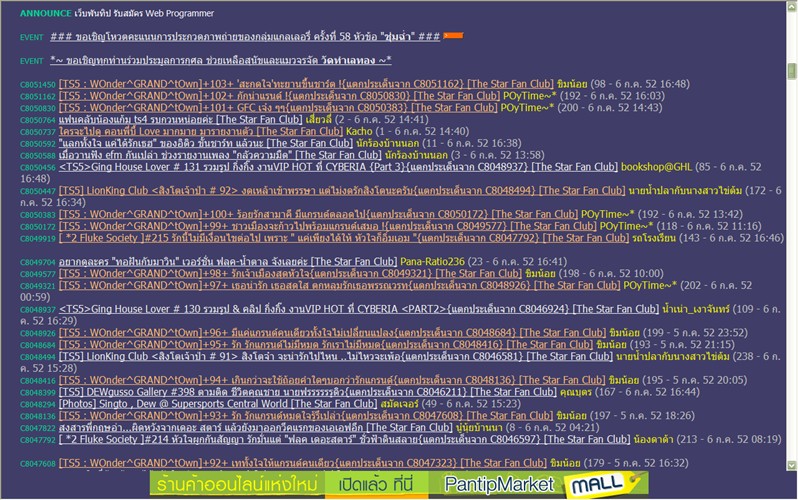Open Fluke Society #214 topic
798x500 pixels.
pos(345,439)
